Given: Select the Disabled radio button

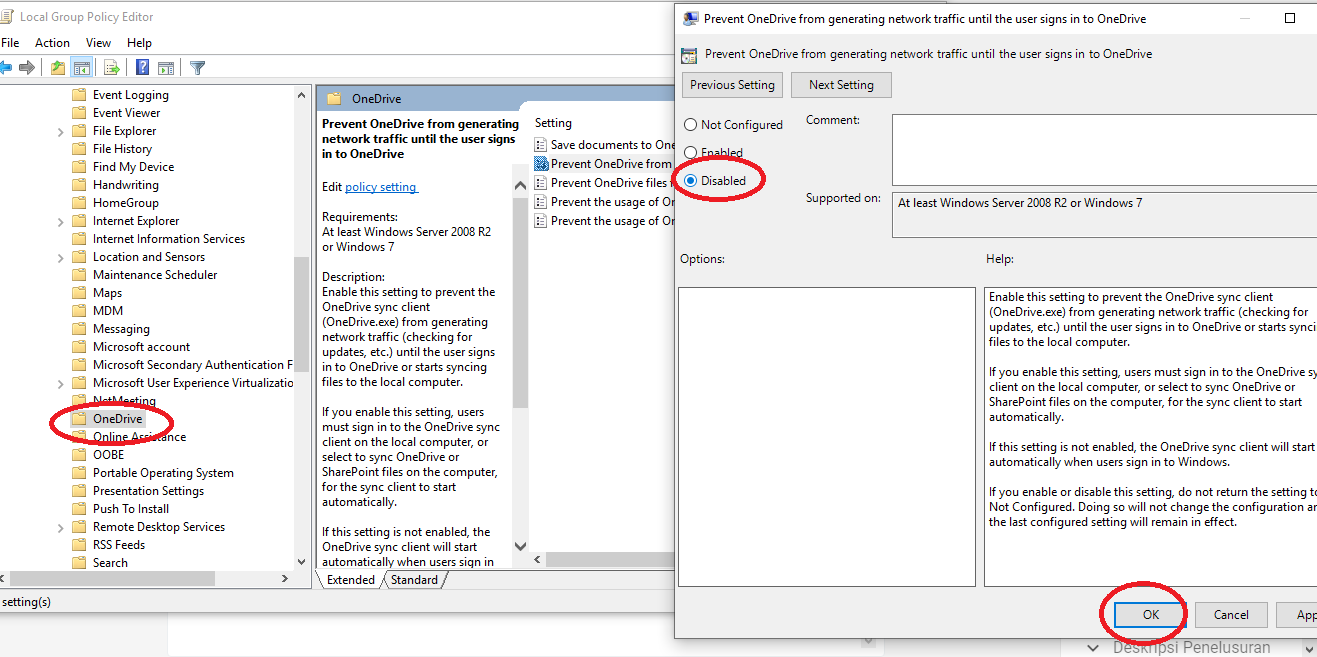Looking at the screenshot, I should coord(690,181).
